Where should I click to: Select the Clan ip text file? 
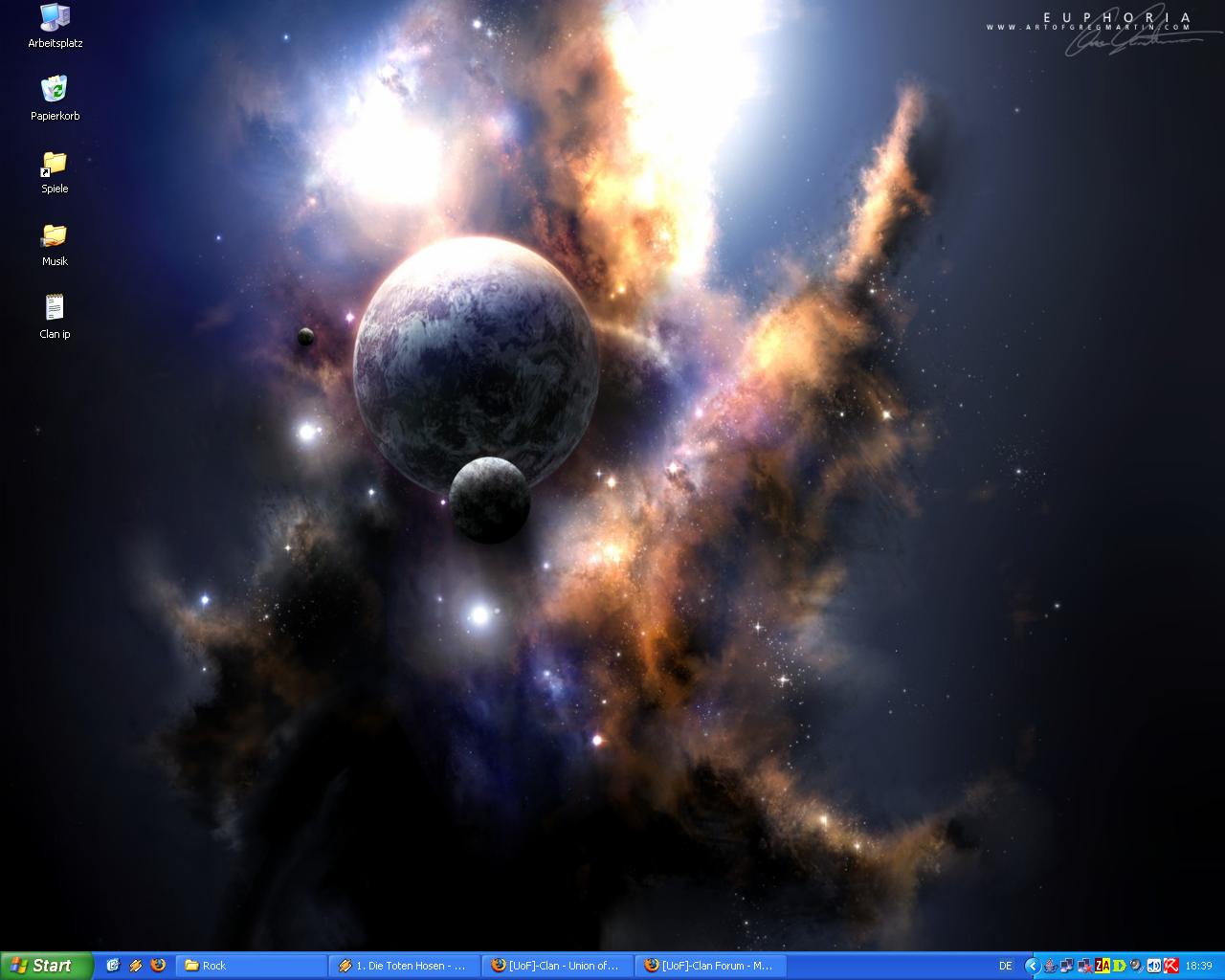[x=55, y=308]
